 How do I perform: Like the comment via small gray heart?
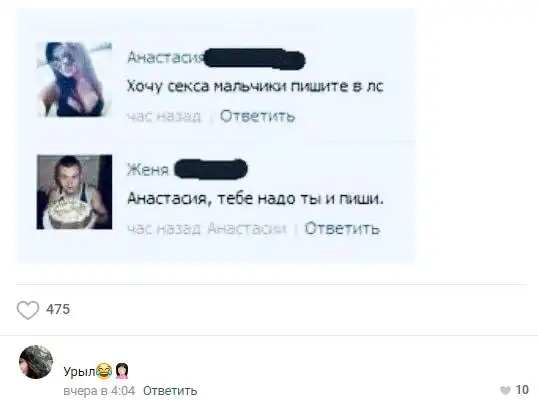tap(505, 390)
